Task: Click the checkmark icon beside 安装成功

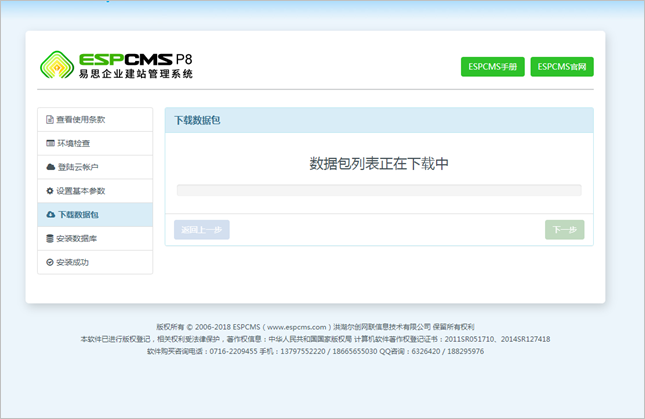Action: (50, 262)
